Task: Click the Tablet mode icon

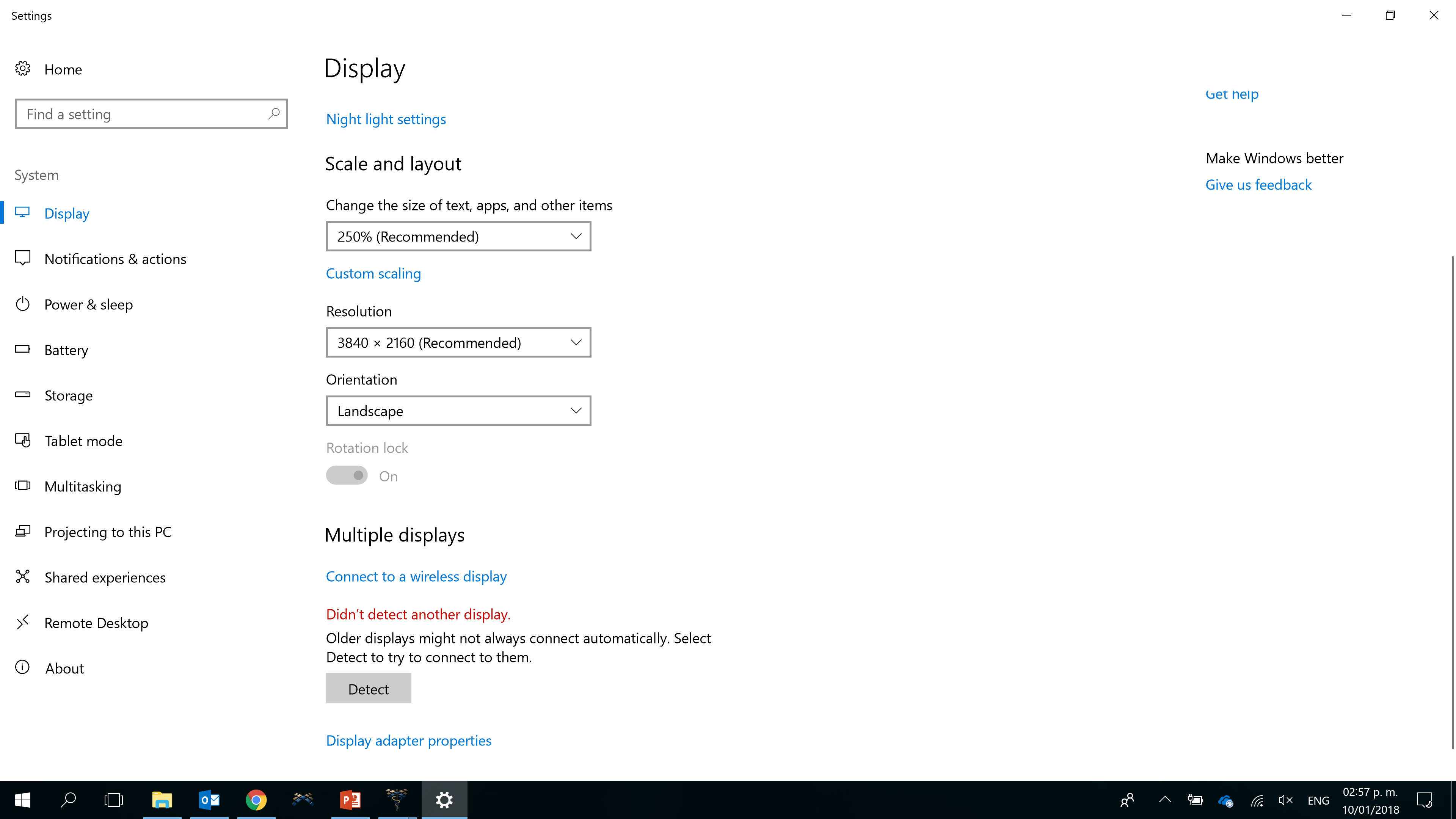Action: (23, 440)
